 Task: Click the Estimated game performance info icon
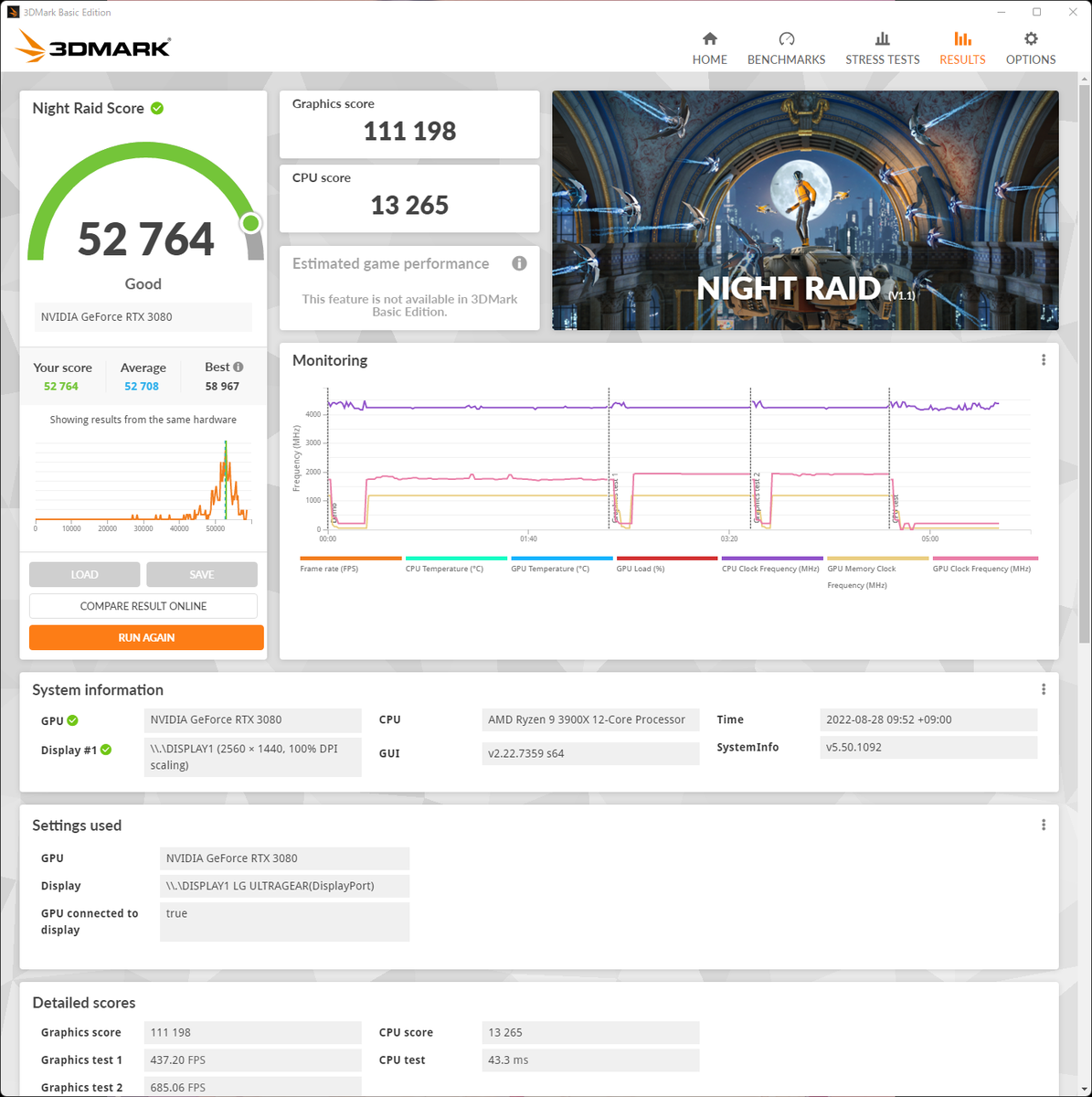(x=519, y=263)
